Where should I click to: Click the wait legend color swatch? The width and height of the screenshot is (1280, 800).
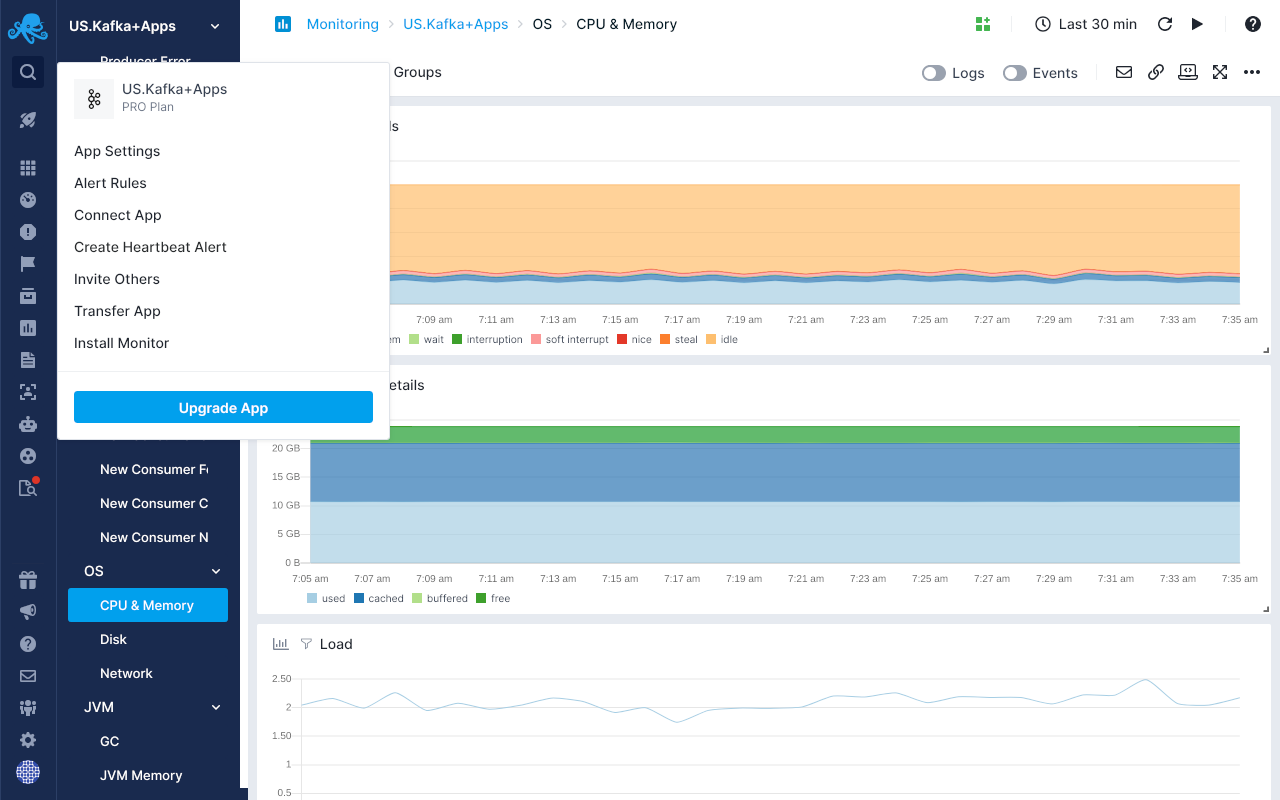(x=414, y=340)
